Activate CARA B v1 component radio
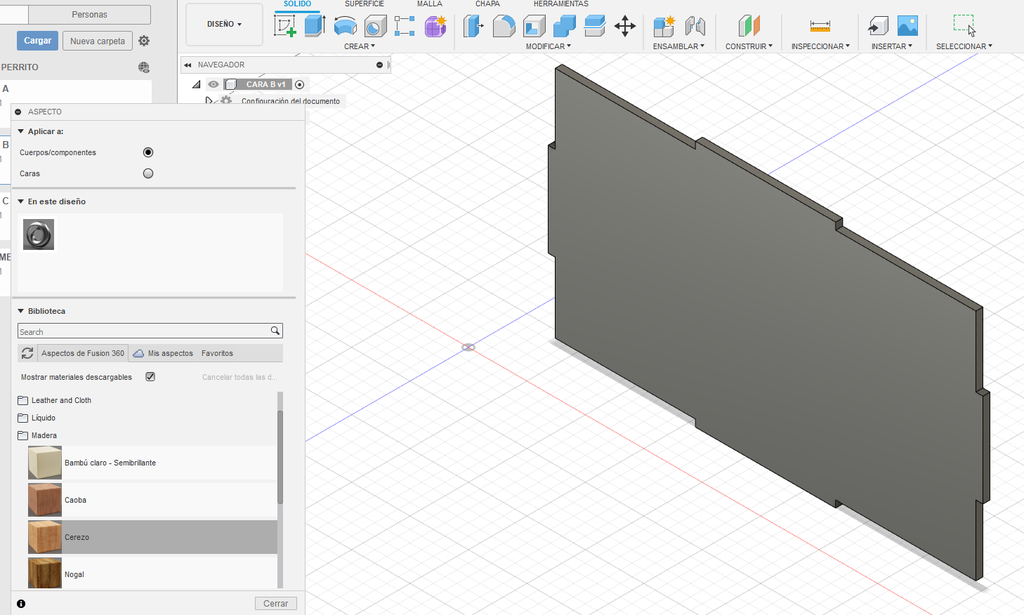The image size is (1024, 615). tap(300, 84)
